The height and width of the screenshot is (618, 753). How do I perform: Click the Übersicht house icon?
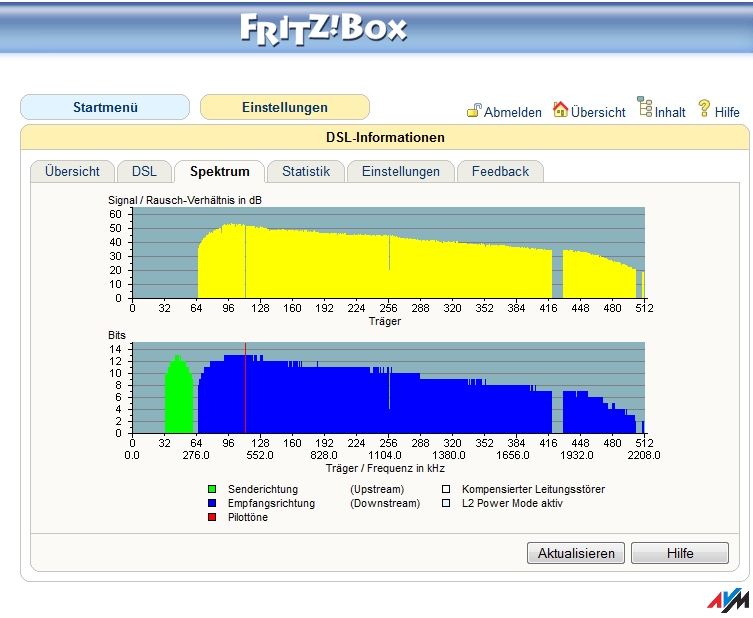click(560, 109)
